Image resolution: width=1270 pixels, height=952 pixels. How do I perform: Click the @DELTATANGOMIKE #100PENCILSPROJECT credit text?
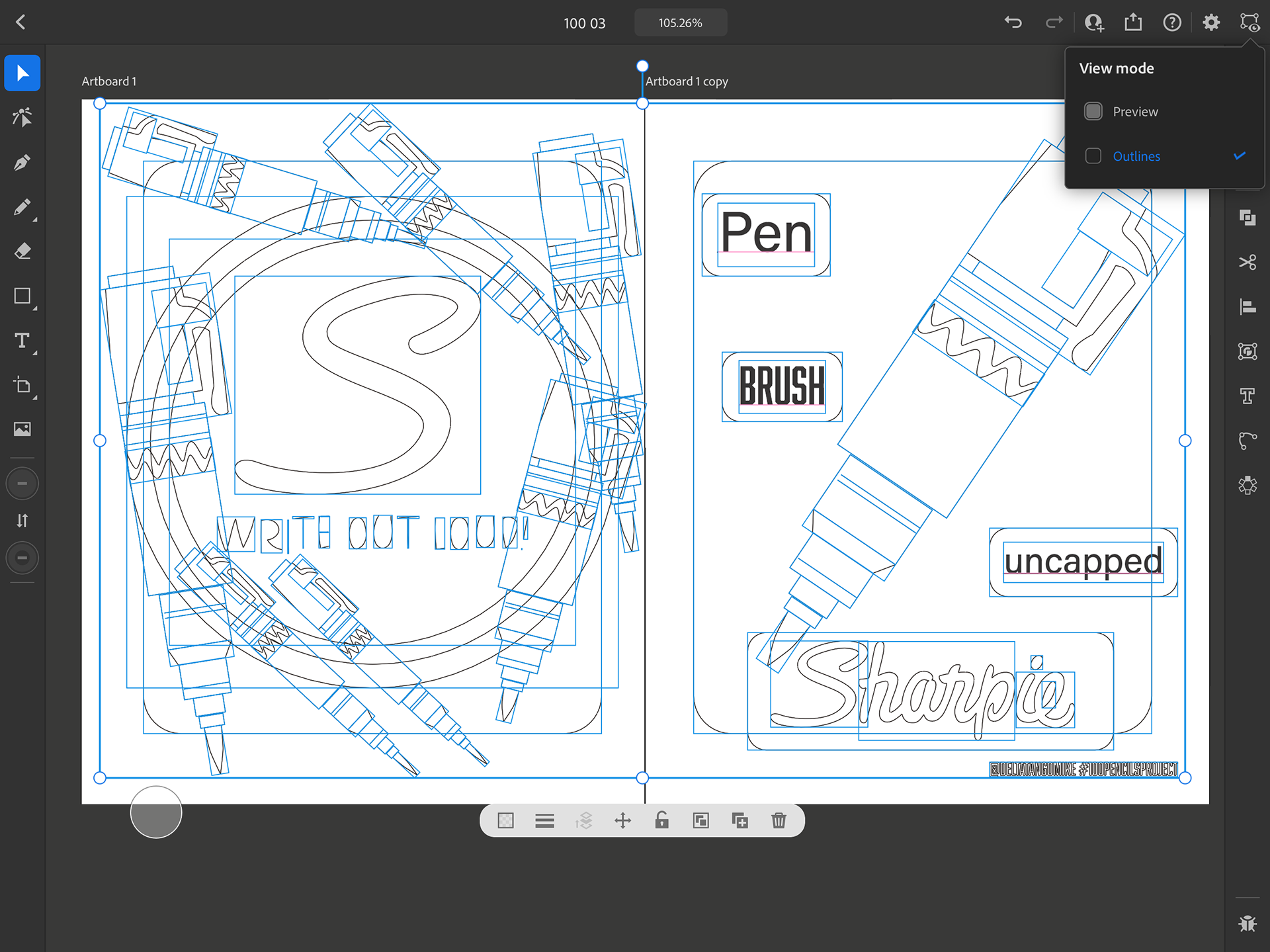1083,769
